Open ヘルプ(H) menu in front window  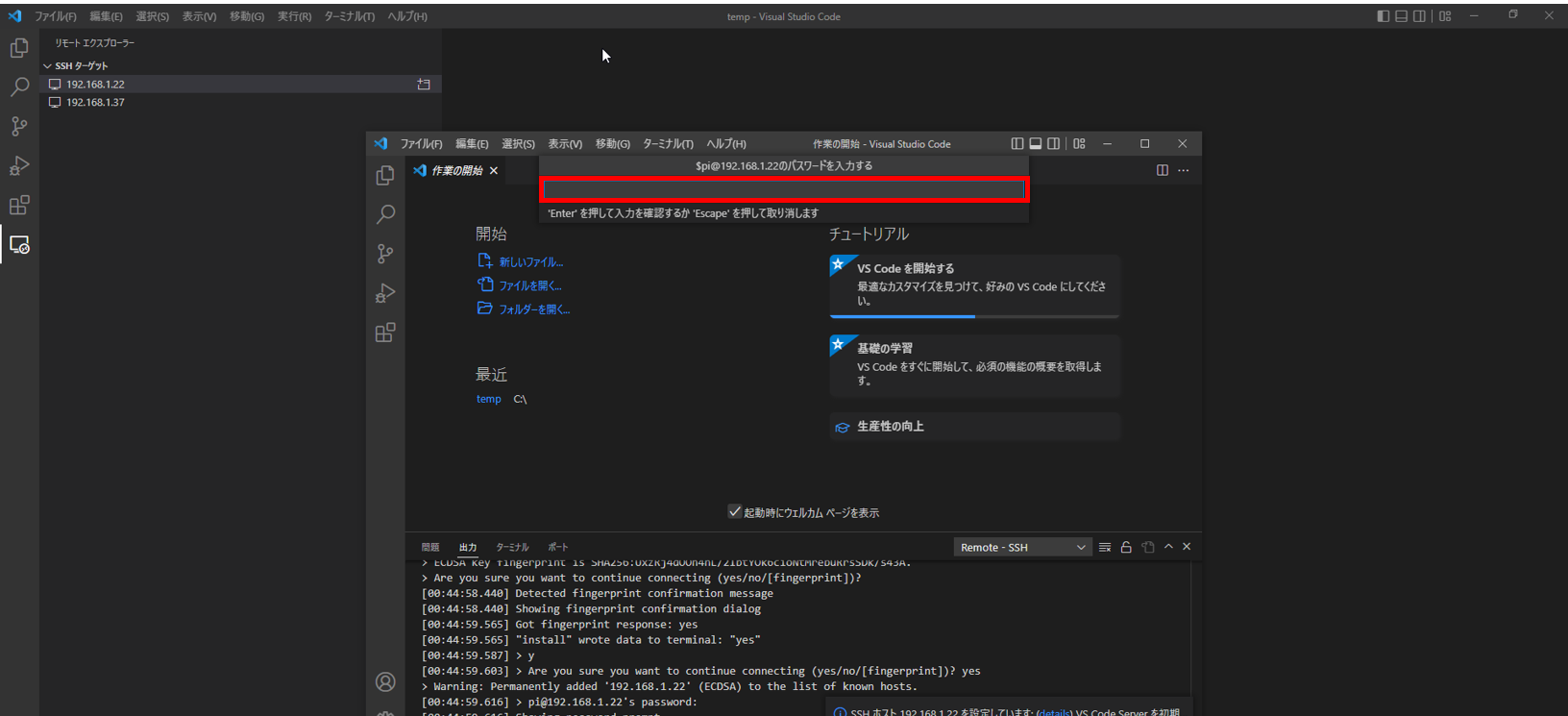pos(726,144)
